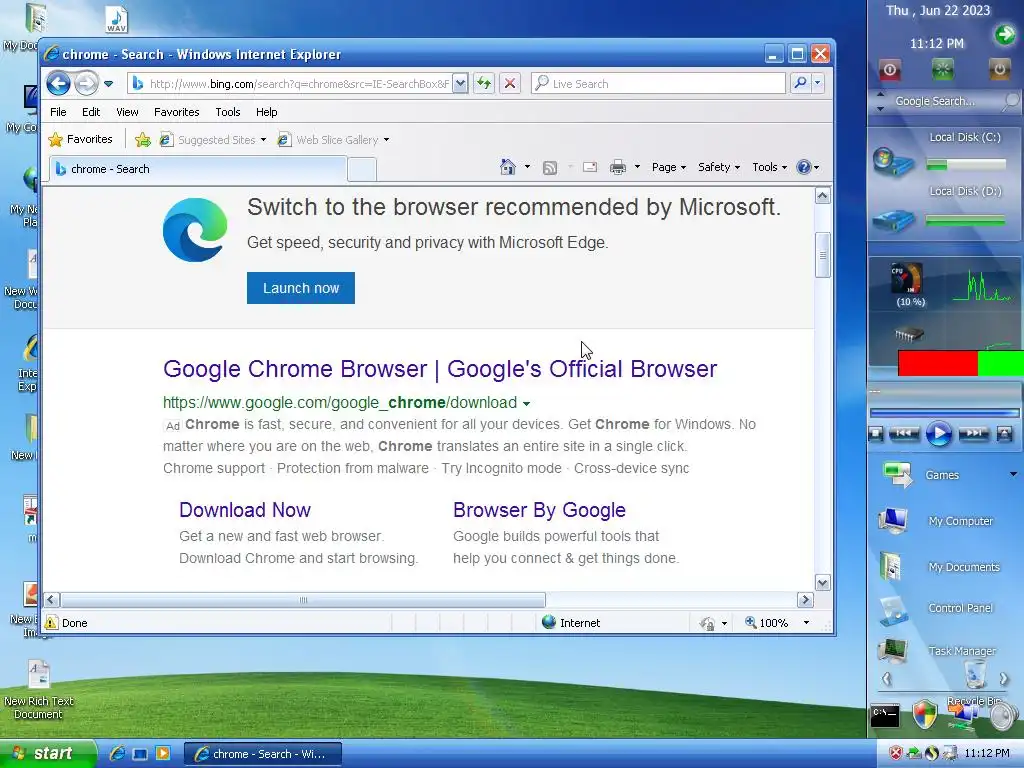Open media player quick launch icon
The height and width of the screenshot is (768, 1024).
[163, 754]
